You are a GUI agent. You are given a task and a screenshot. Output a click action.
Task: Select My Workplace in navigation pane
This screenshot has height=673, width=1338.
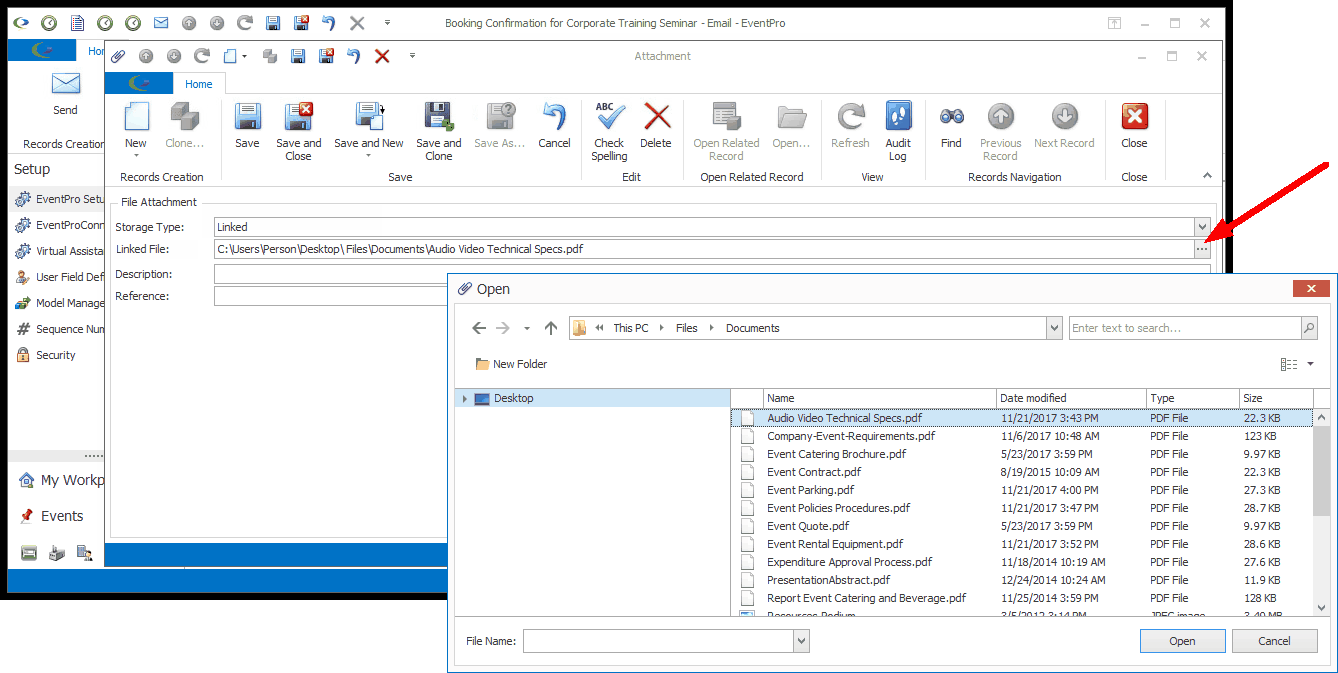pyautogui.click(x=61, y=480)
